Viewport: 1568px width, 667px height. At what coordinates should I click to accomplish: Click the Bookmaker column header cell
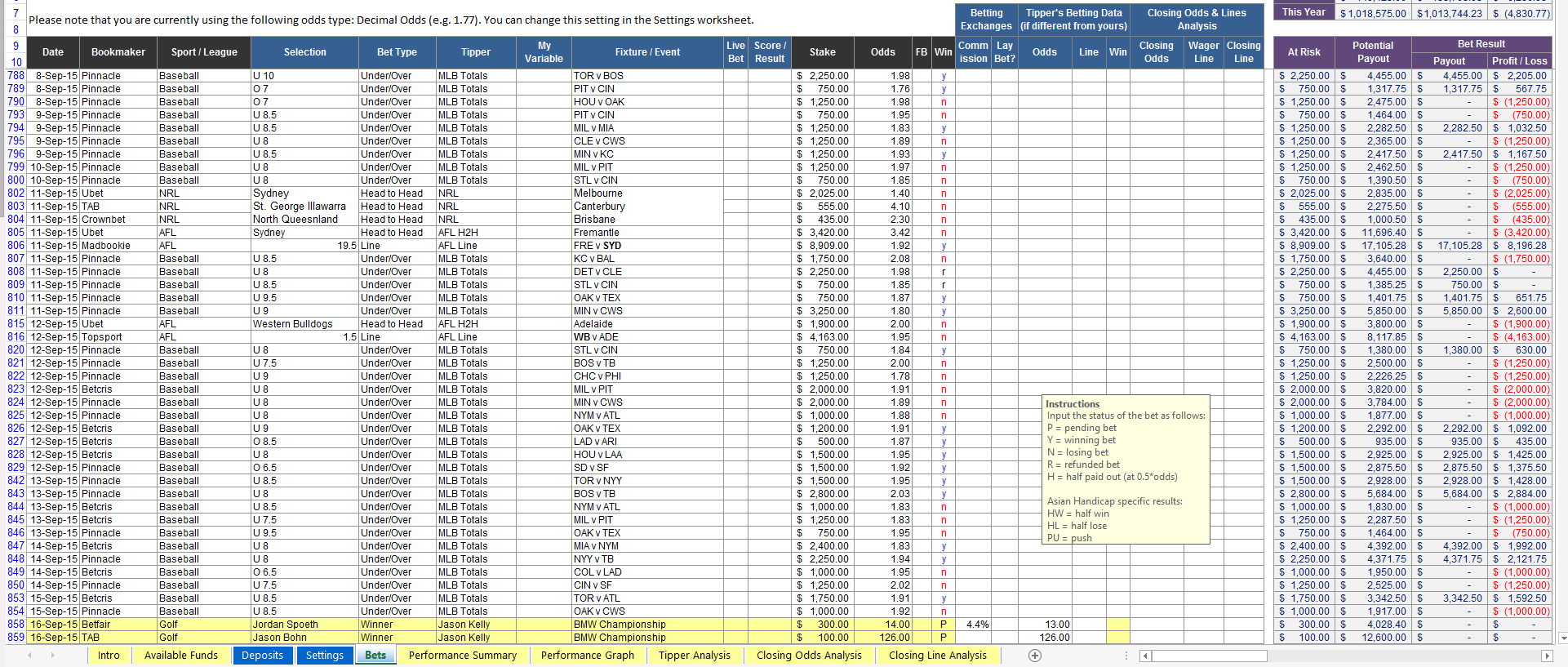118,52
